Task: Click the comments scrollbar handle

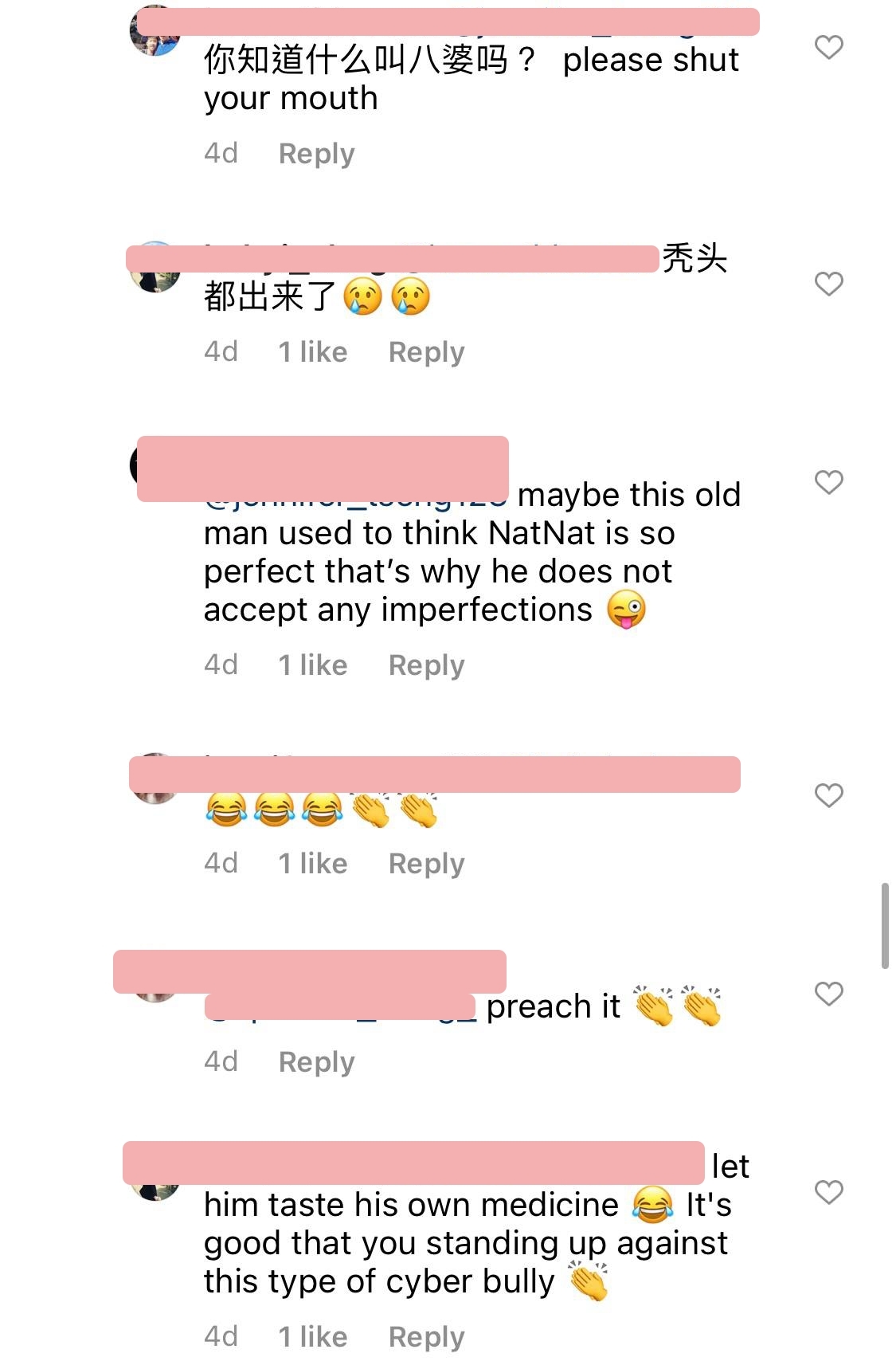Action: (885, 925)
